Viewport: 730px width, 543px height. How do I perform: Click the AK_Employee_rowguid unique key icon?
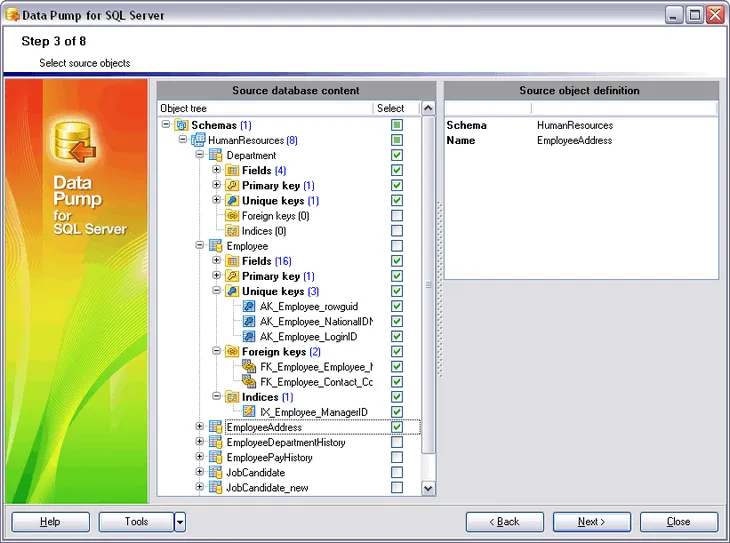pyautogui.click(x=249, y=307)
